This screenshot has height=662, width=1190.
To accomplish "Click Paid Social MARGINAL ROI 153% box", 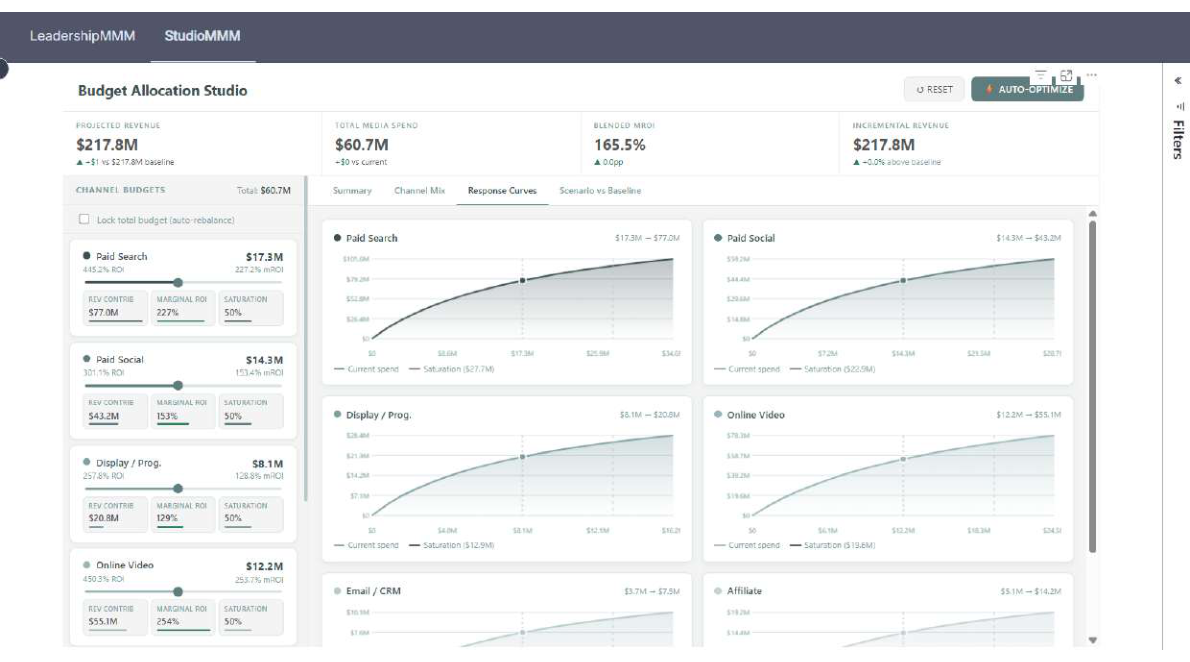I will tap(181, 411).
